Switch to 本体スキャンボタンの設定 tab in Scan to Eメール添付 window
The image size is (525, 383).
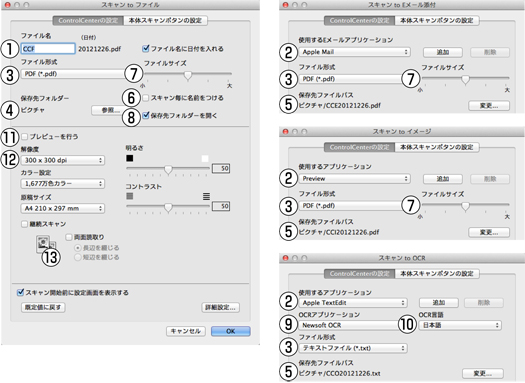point(437,20)
